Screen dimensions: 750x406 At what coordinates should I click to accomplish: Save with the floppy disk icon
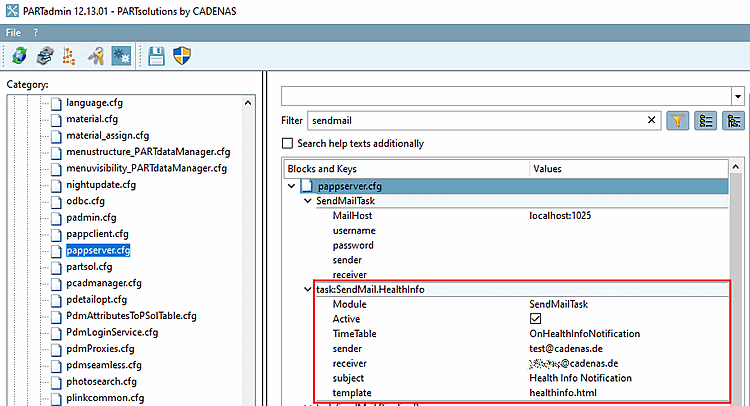pyautogui.click(x=156, y=56)
